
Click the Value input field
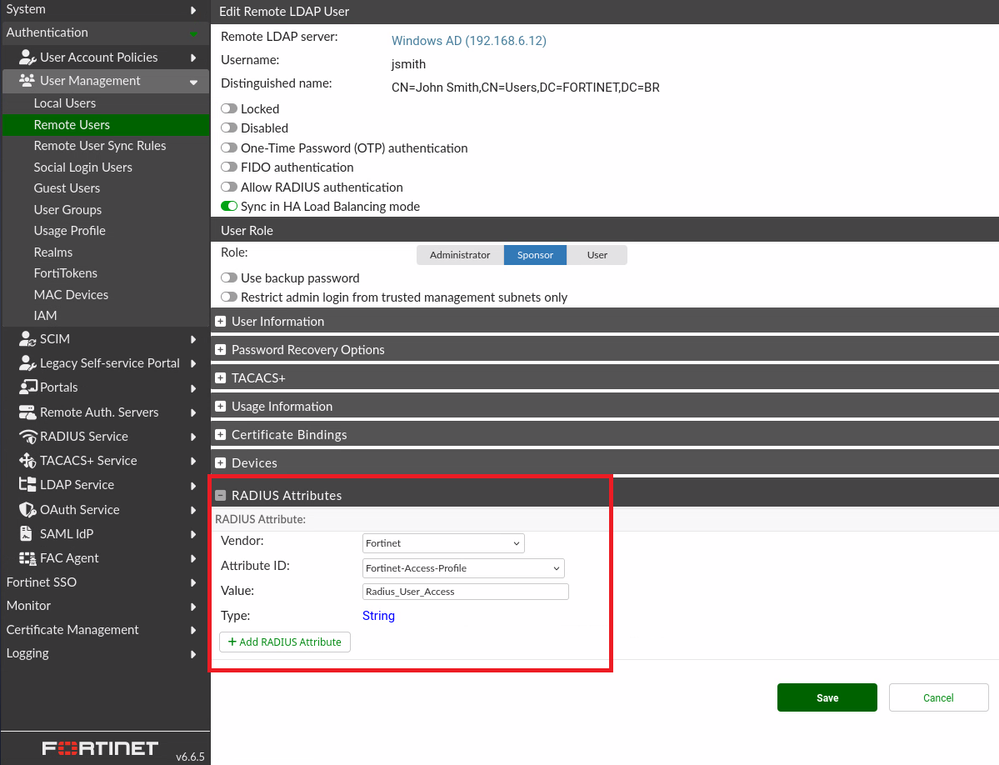point(465,592)
